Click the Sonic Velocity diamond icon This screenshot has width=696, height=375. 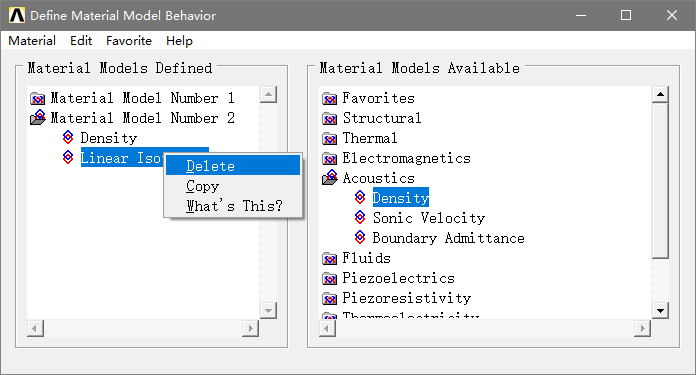[x=360, y=217]
